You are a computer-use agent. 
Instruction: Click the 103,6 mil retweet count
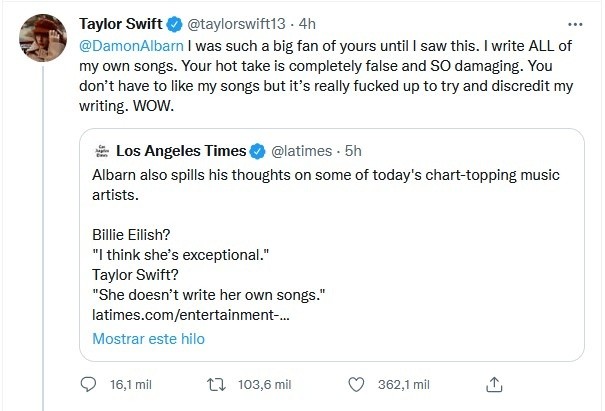(x=268, y=383)
